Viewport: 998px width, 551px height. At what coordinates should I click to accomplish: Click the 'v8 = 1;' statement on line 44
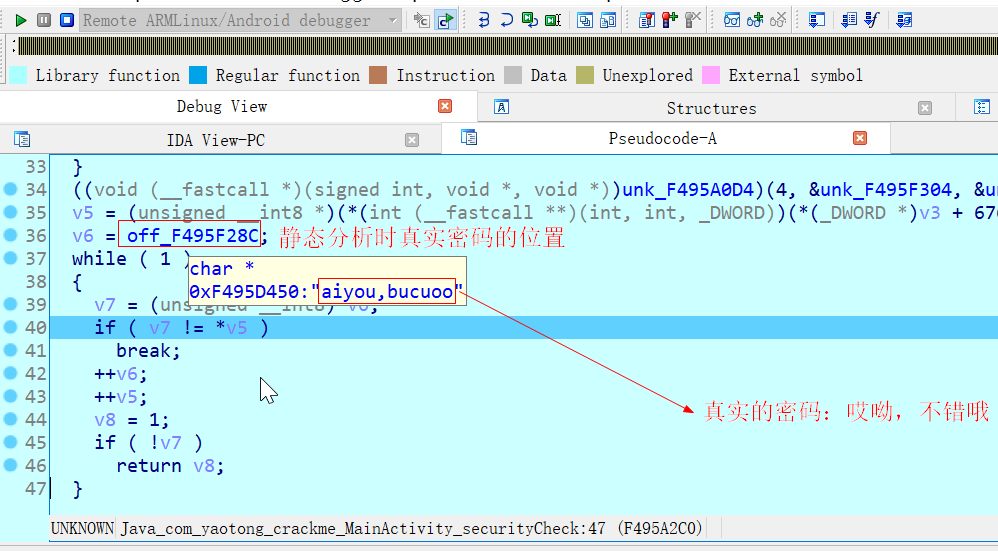pos(132,420)
